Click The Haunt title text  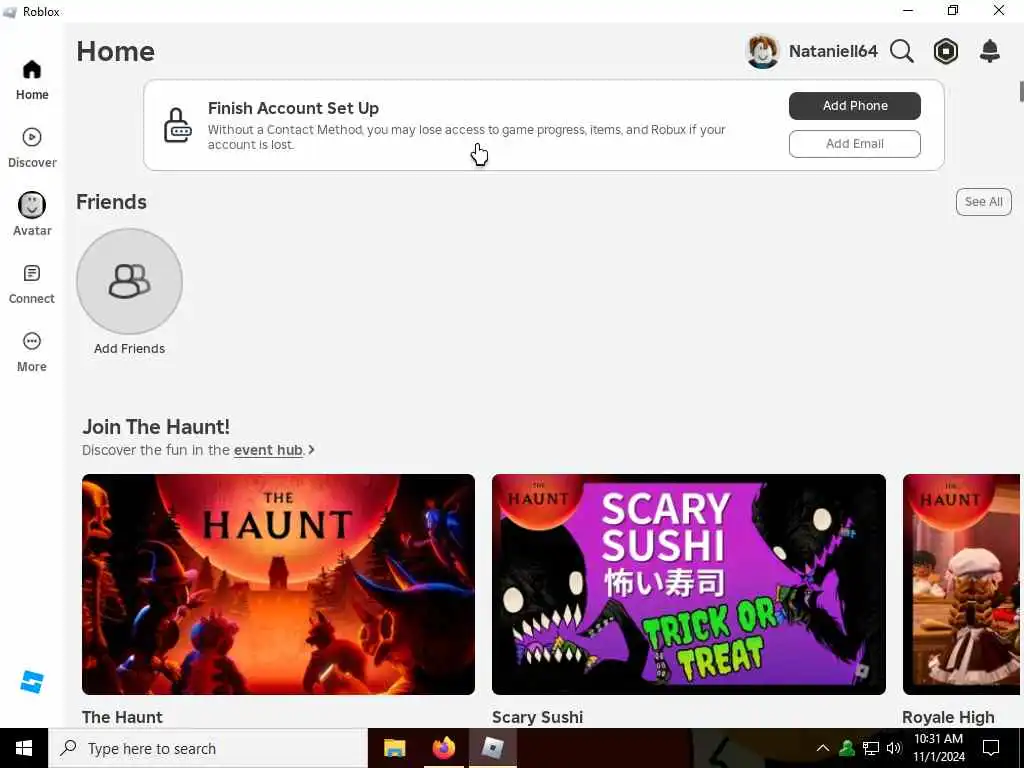(122, 717)
